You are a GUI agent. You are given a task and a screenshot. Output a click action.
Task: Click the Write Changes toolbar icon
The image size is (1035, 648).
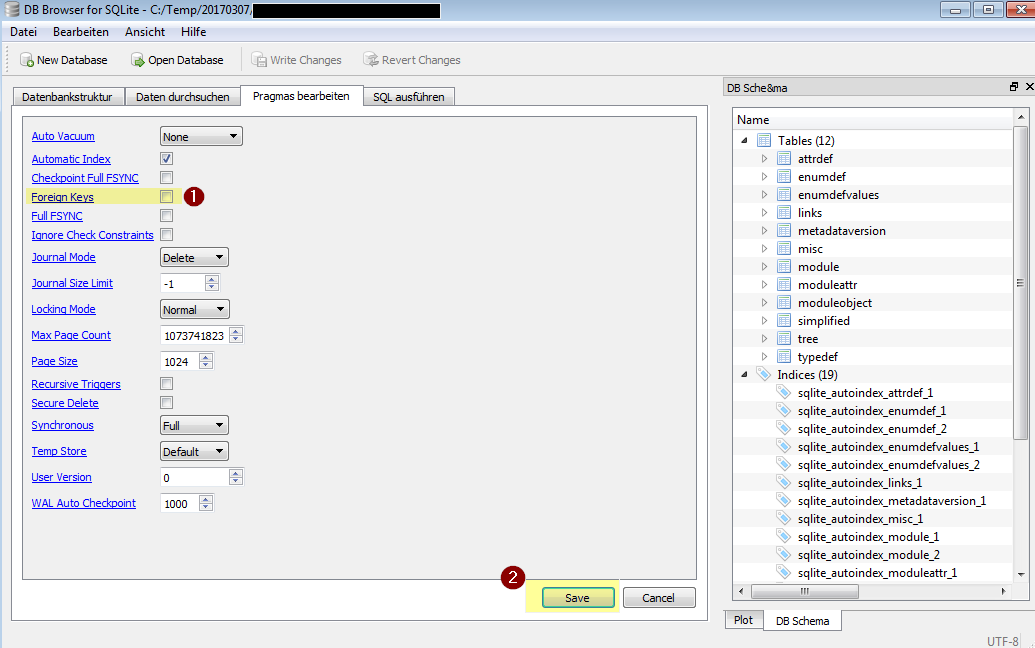[259, 60]
